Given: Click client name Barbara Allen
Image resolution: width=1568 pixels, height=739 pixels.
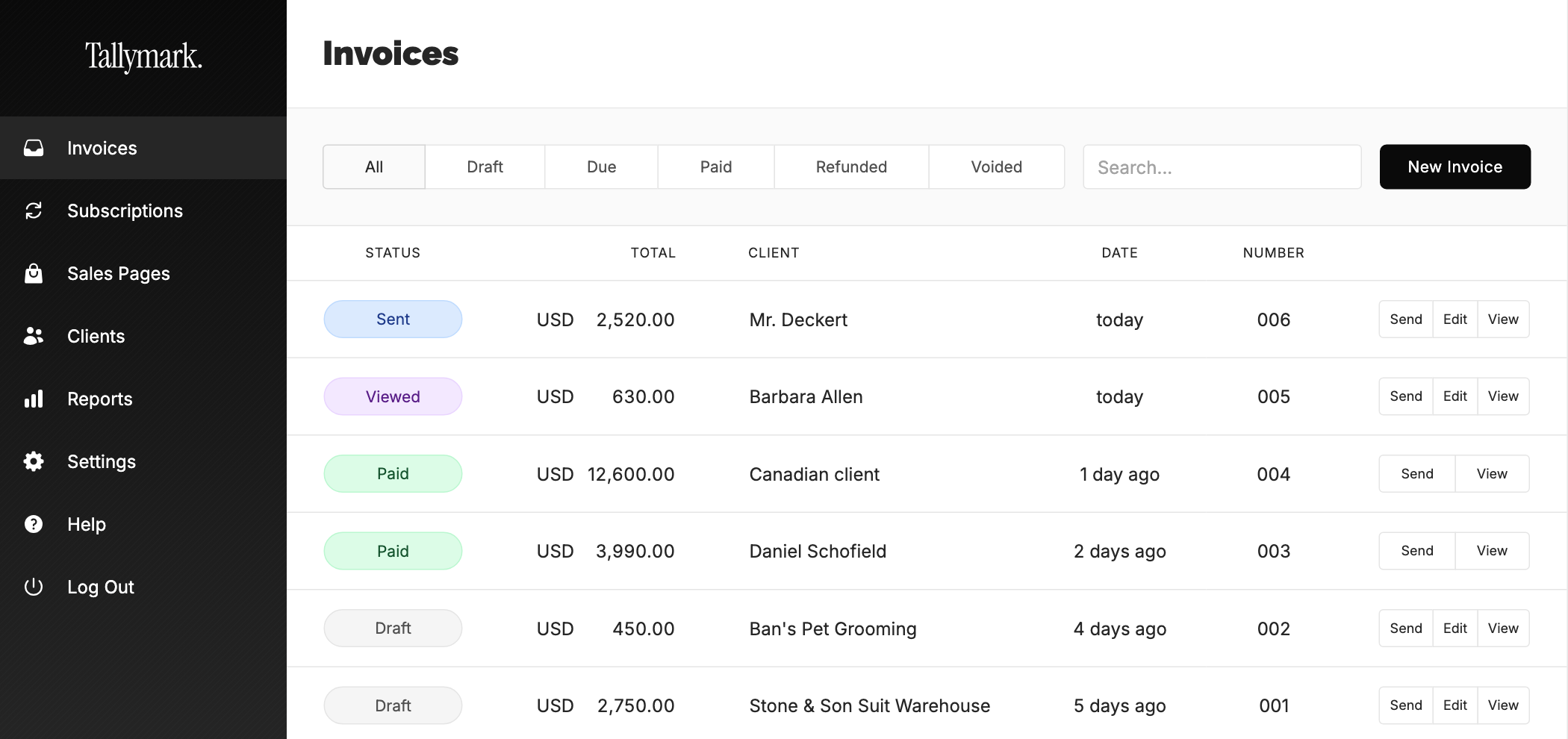Looking at the screenshot, I should coord(806,396).
